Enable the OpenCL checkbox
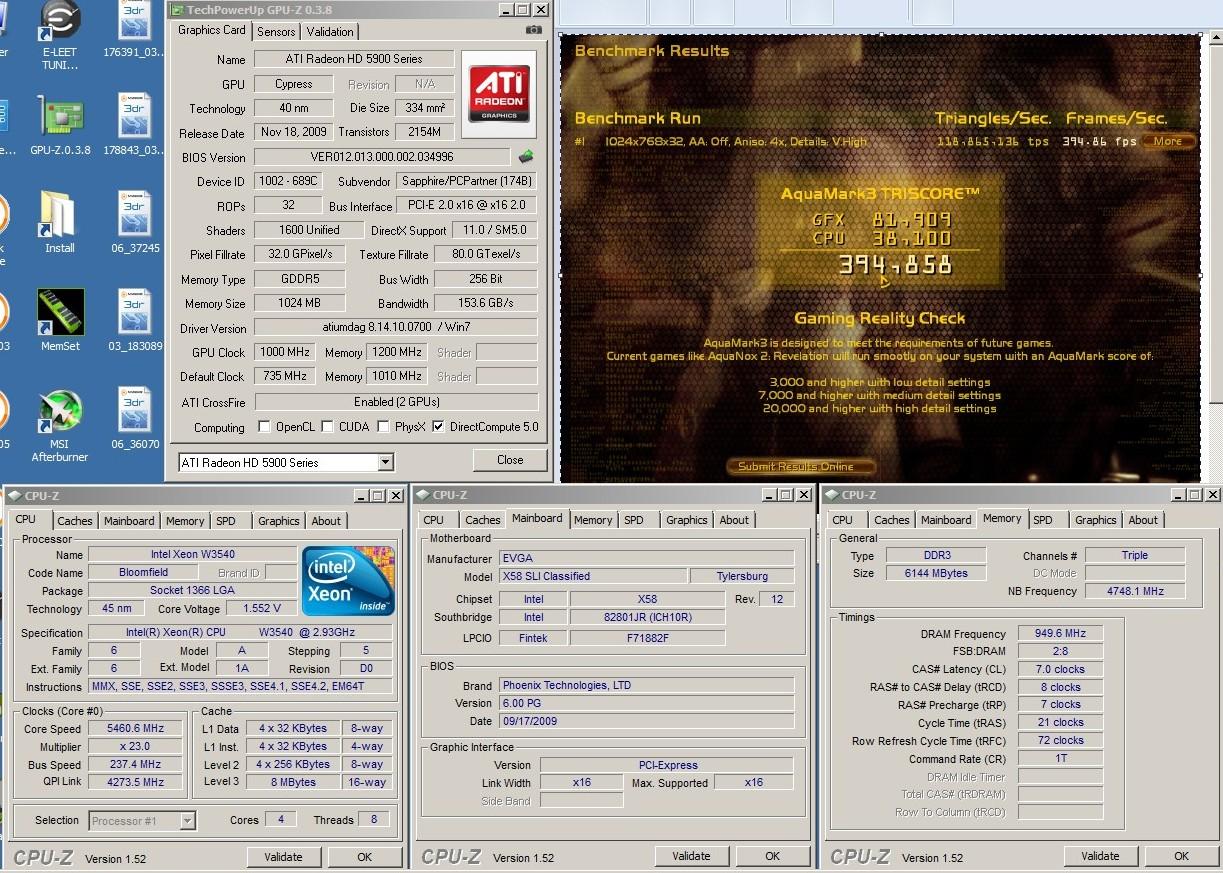1223x873 pixels. [x=264, y=427]
